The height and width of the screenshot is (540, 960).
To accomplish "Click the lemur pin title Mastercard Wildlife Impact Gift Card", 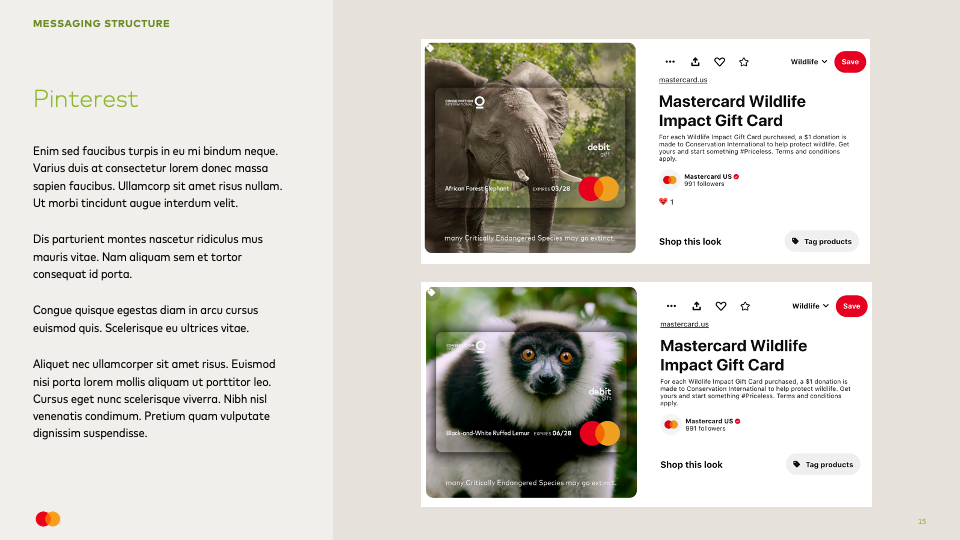I will coord(733,355).
